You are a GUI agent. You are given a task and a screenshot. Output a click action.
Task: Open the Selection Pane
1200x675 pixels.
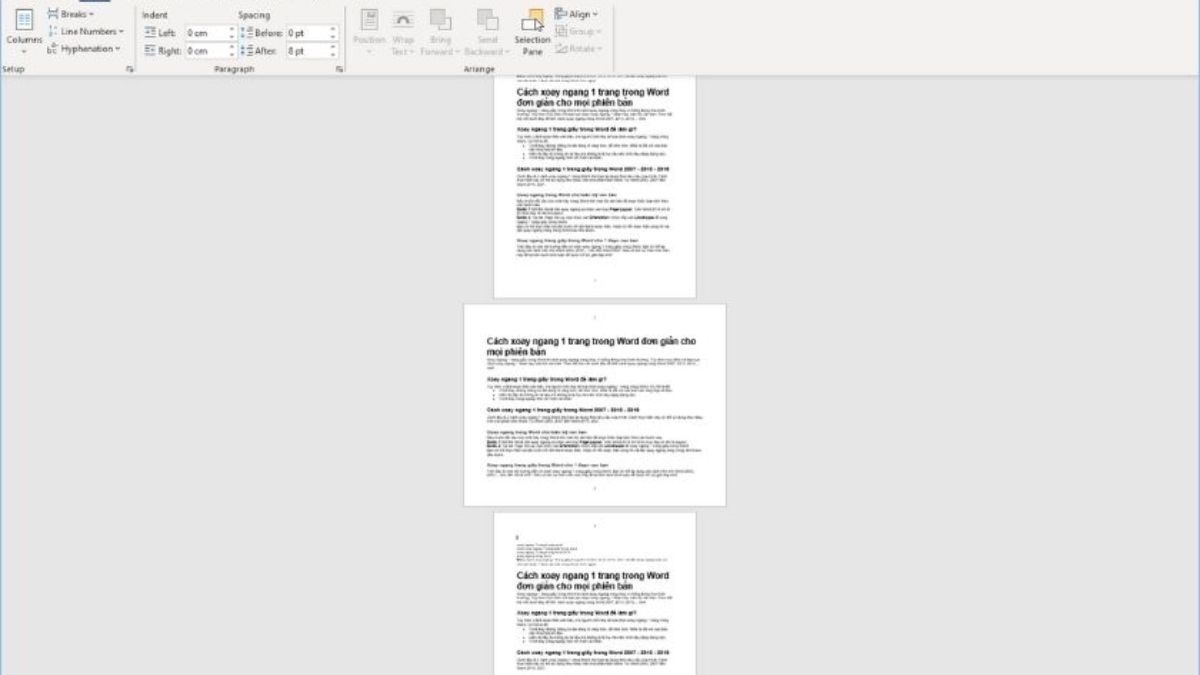(x=533, y=32)
